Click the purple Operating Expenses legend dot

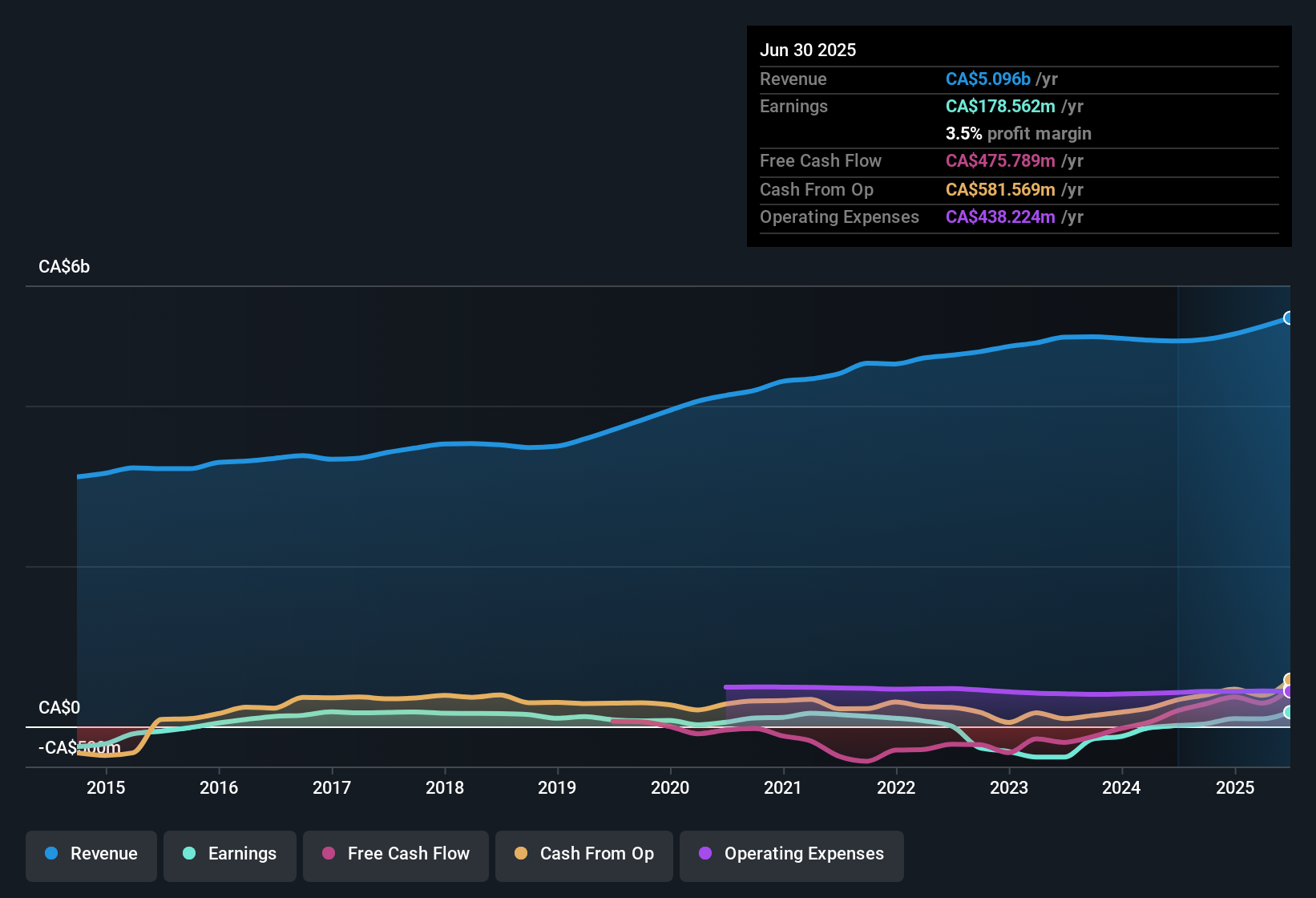pos(704,854)
